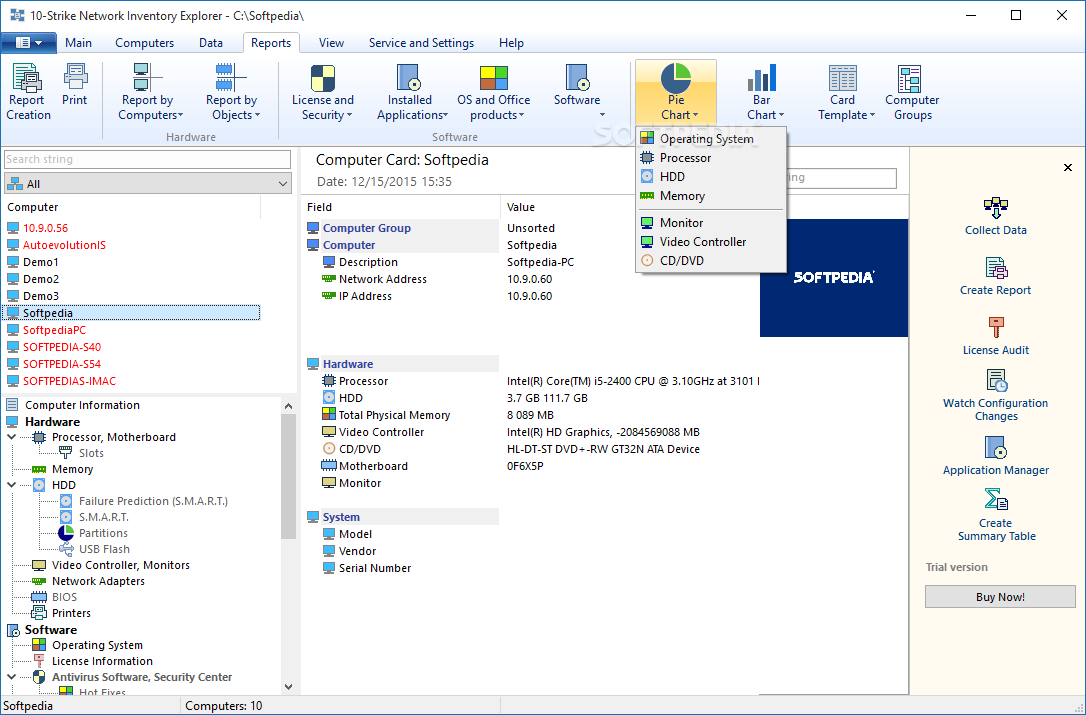Open USB Flash tree item
The width and height of the screenshot is (1086, 715).
(104, 549)
